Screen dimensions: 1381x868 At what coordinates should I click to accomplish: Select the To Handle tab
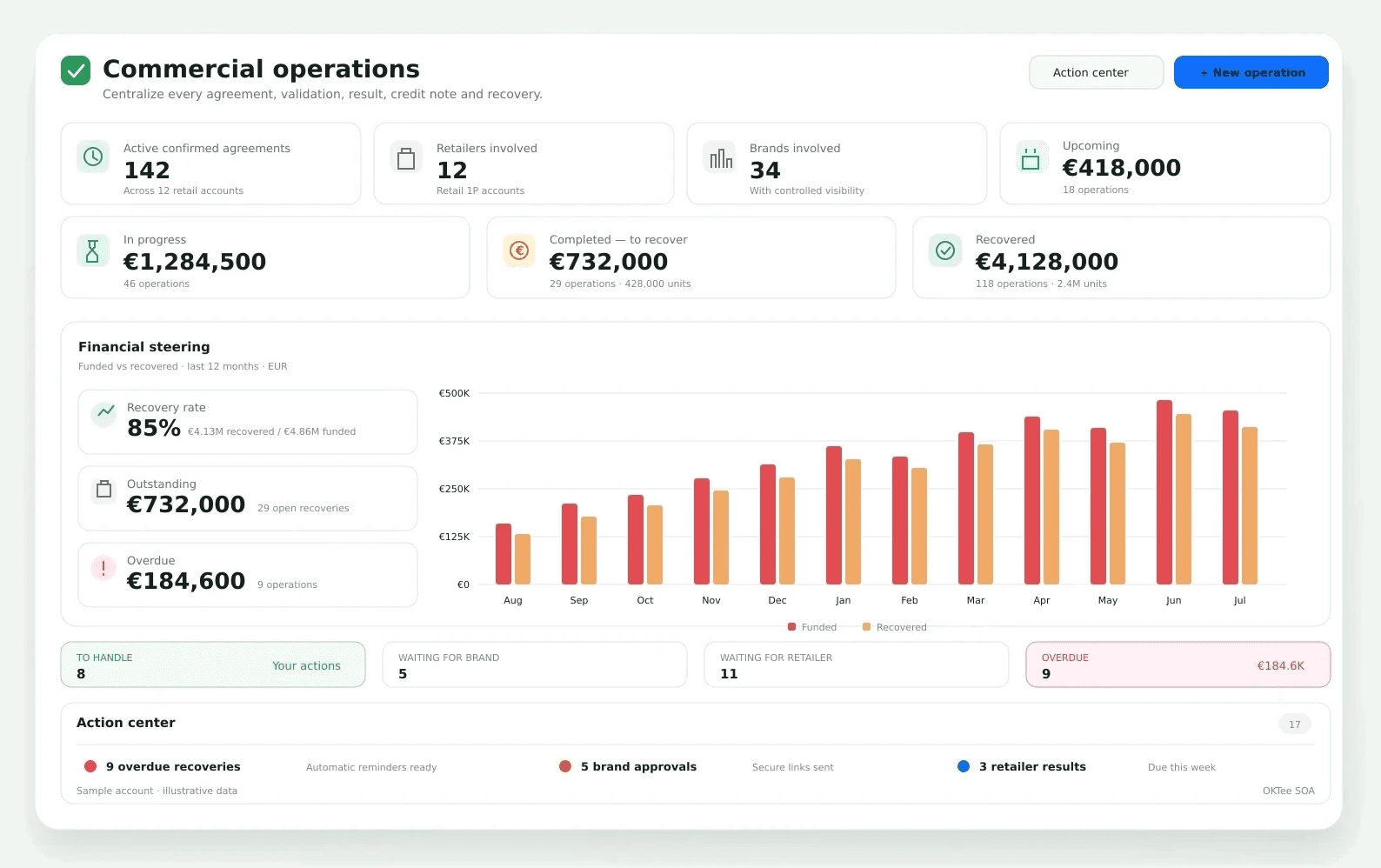pos(213,664)
